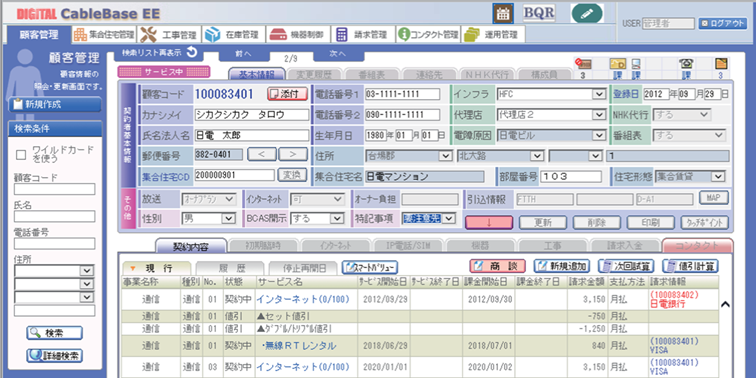
Task: Click the 商談 button
Action: [498, 266]
